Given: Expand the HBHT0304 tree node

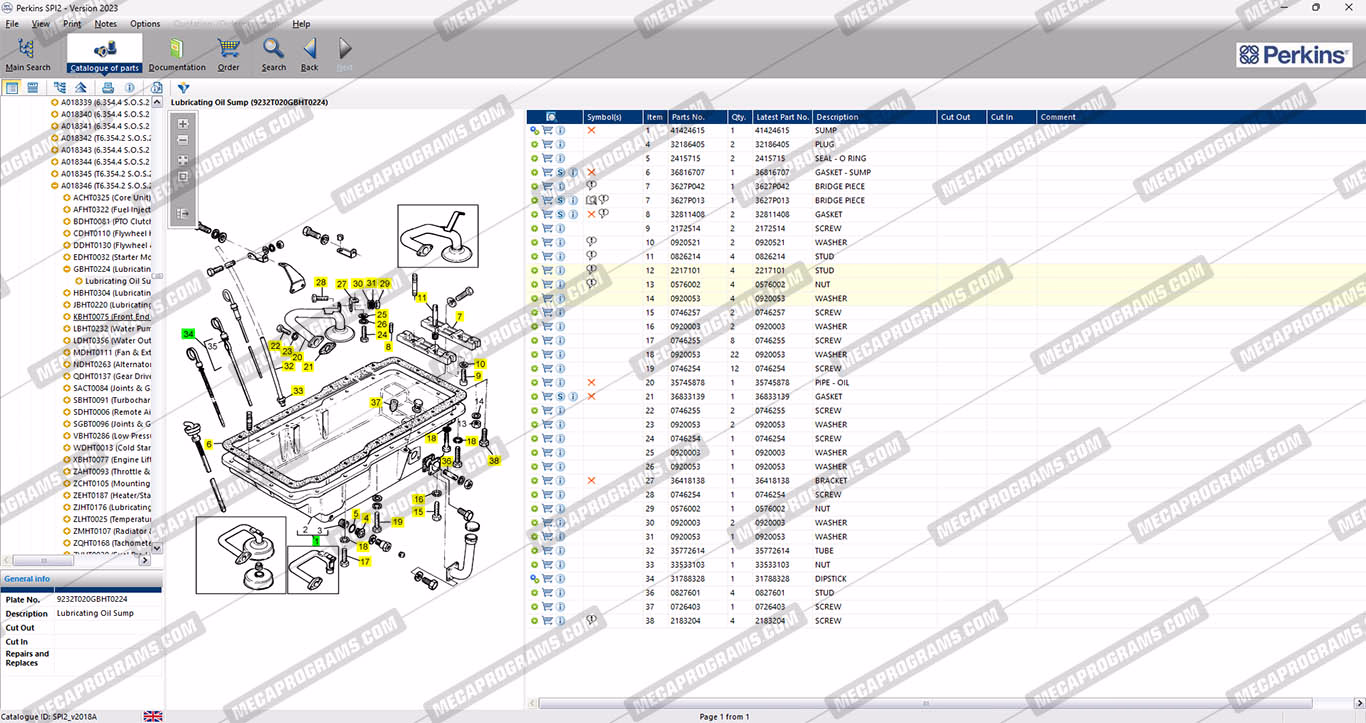Looking at the screenshot, I should pyautogui.click(x=66, y=293).
